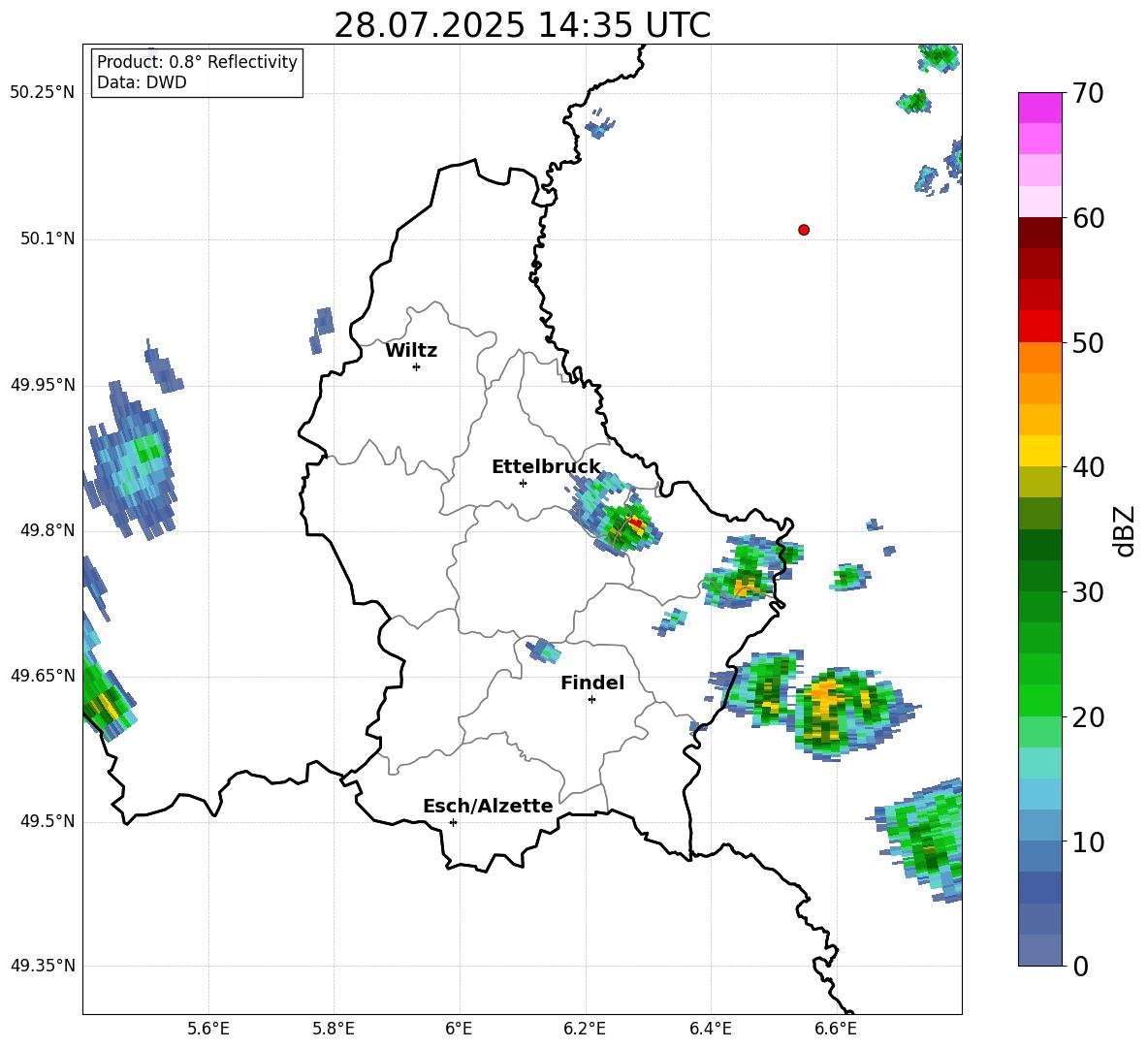
Task: Click the Wiltz station cross marker
Action: click(417, 366)
